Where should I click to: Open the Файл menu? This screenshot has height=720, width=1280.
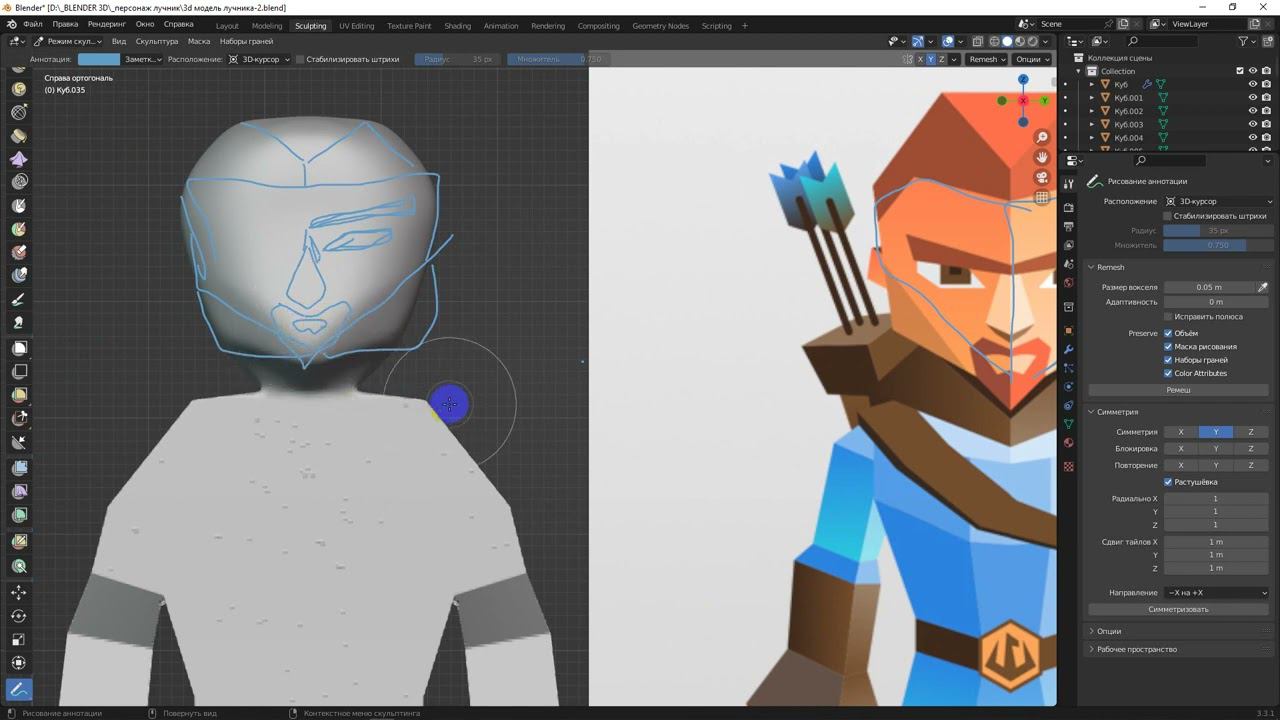pyautogui.click(x=32, y=24)
